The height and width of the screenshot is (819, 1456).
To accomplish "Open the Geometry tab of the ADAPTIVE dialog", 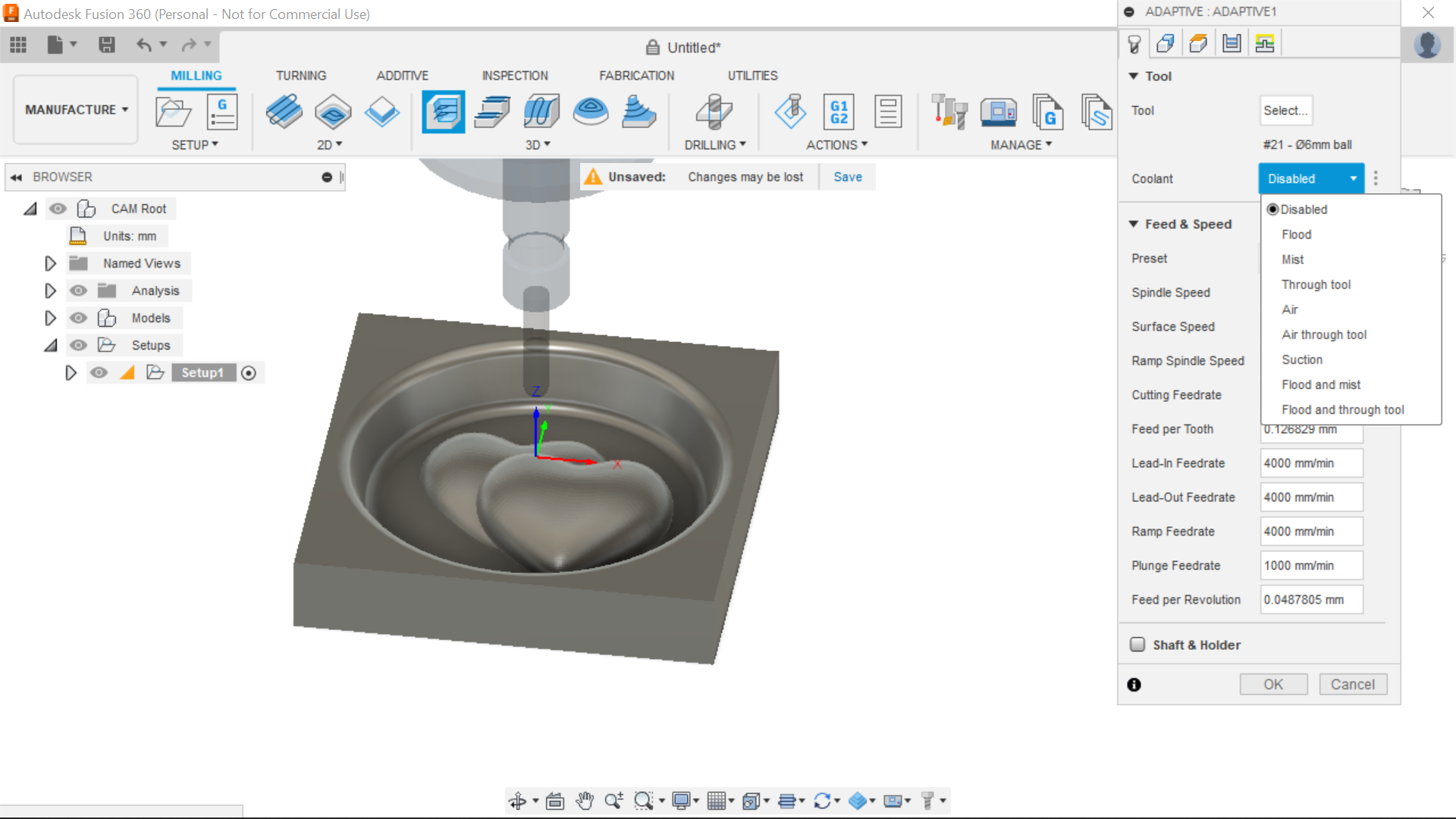I will [x=1166, y=43].
